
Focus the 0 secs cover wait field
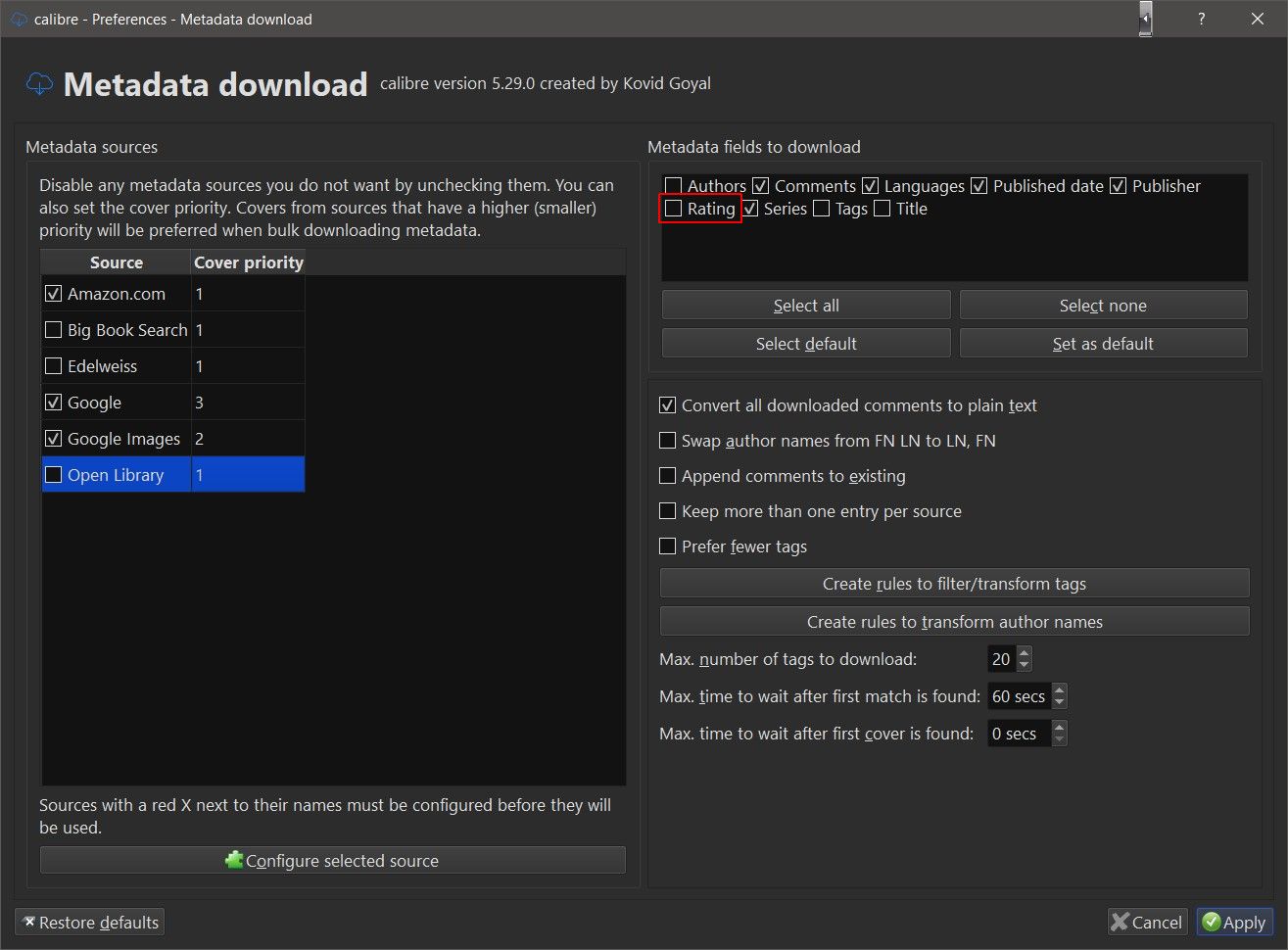tap(1019, 734)
